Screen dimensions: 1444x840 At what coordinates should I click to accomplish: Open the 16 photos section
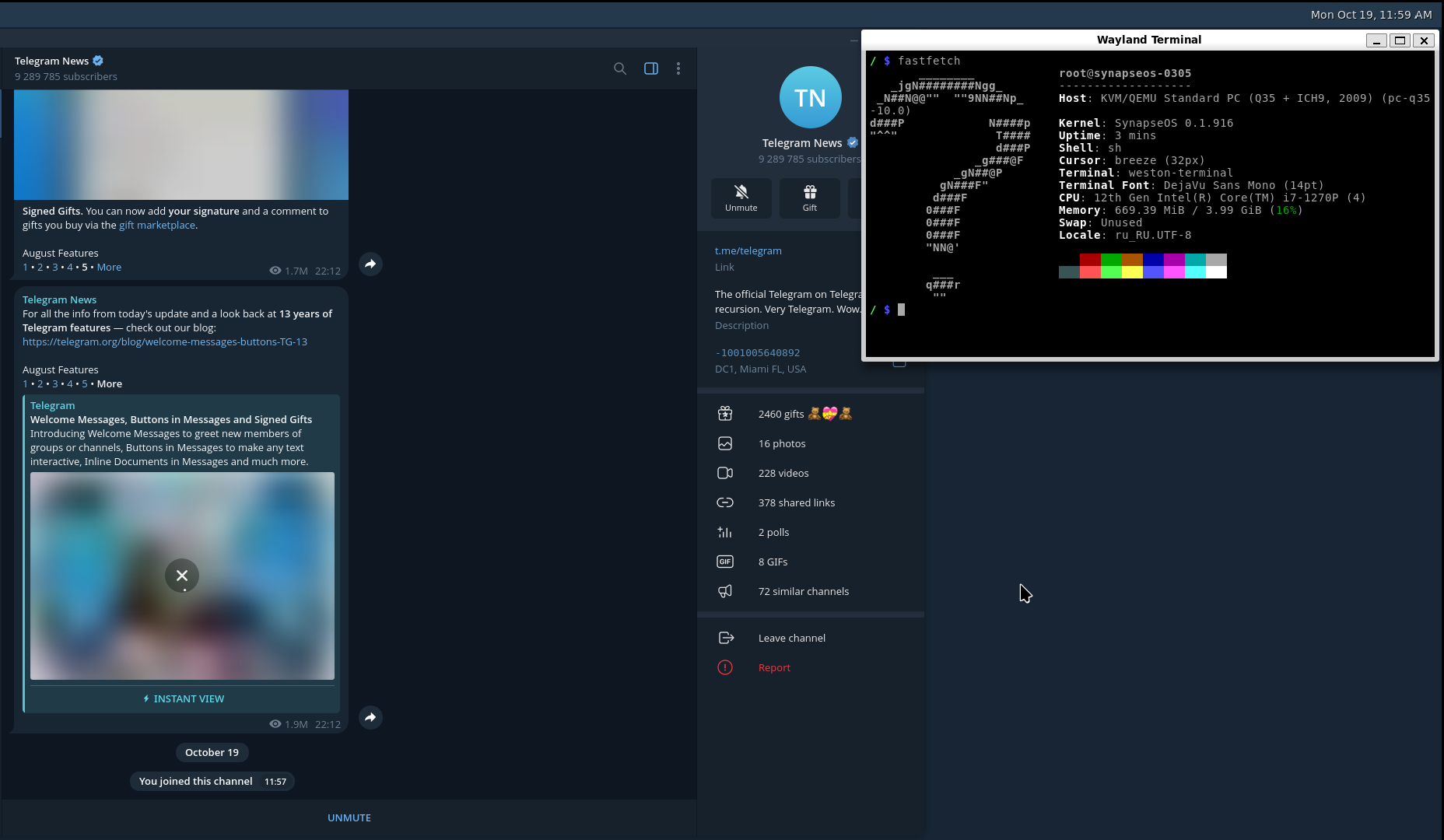(x=811, y=443)
